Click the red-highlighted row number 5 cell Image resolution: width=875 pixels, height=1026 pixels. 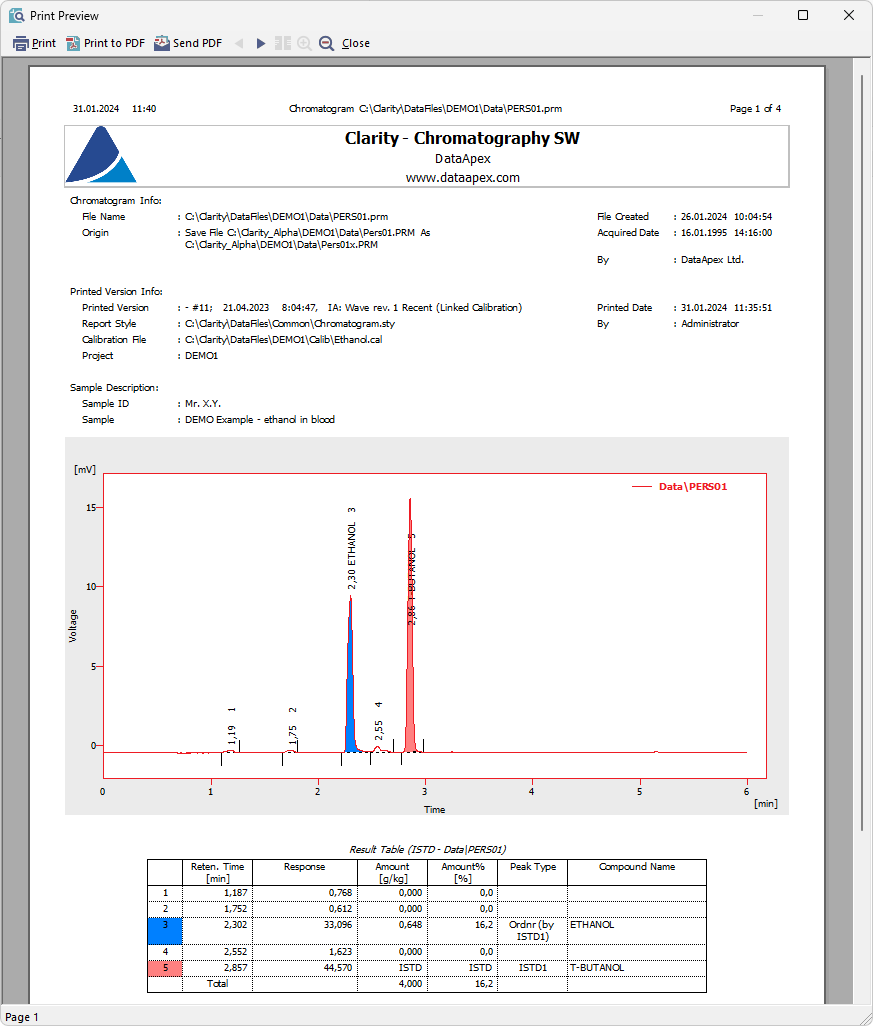click(x=165, y=968)
